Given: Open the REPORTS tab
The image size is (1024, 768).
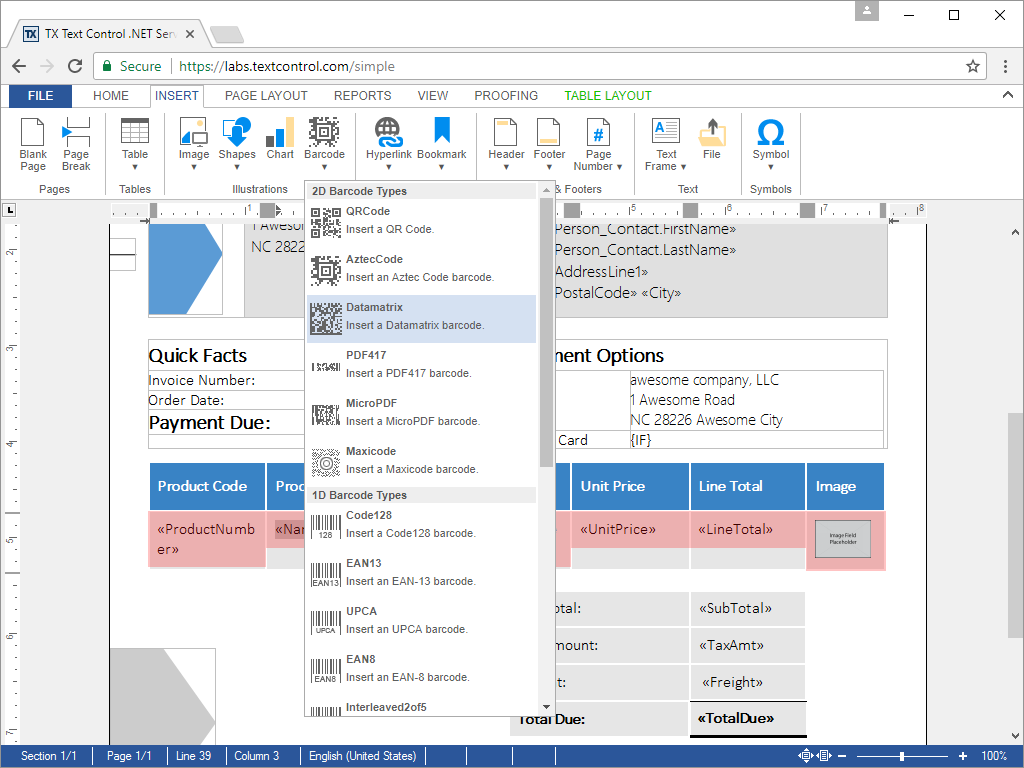Looking at the screenshot, I should [362, 96].
